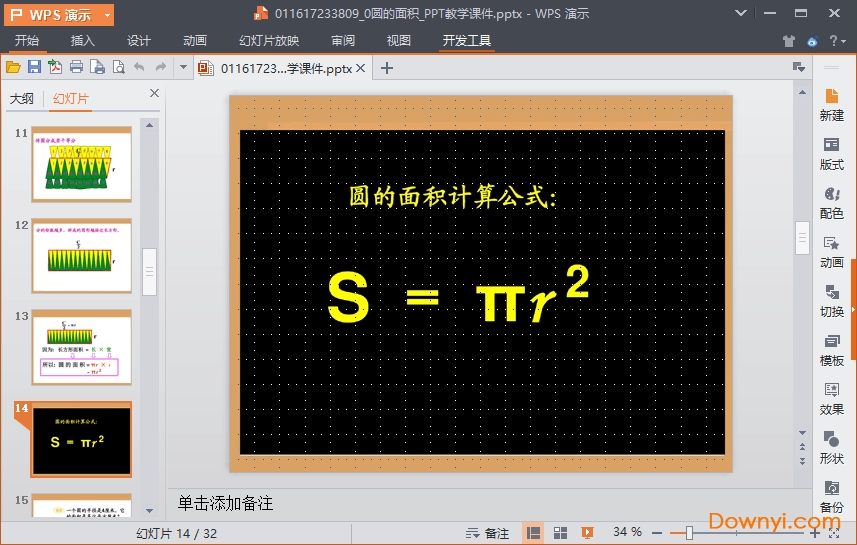Click the new document tab plus button
Image resolution: width=857 pixels, height=545 pixels.
coord(388,68)
